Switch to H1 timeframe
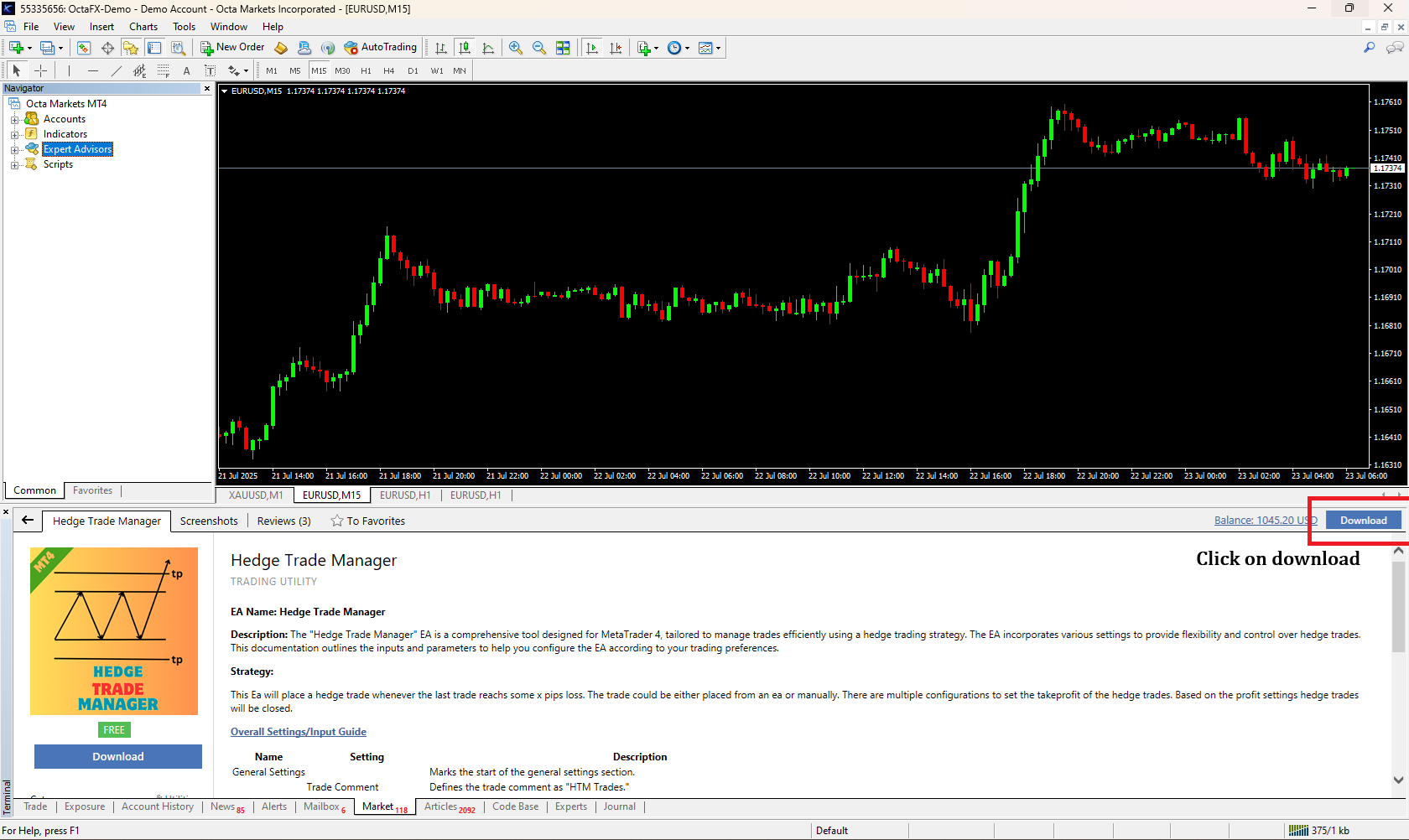 366,71
